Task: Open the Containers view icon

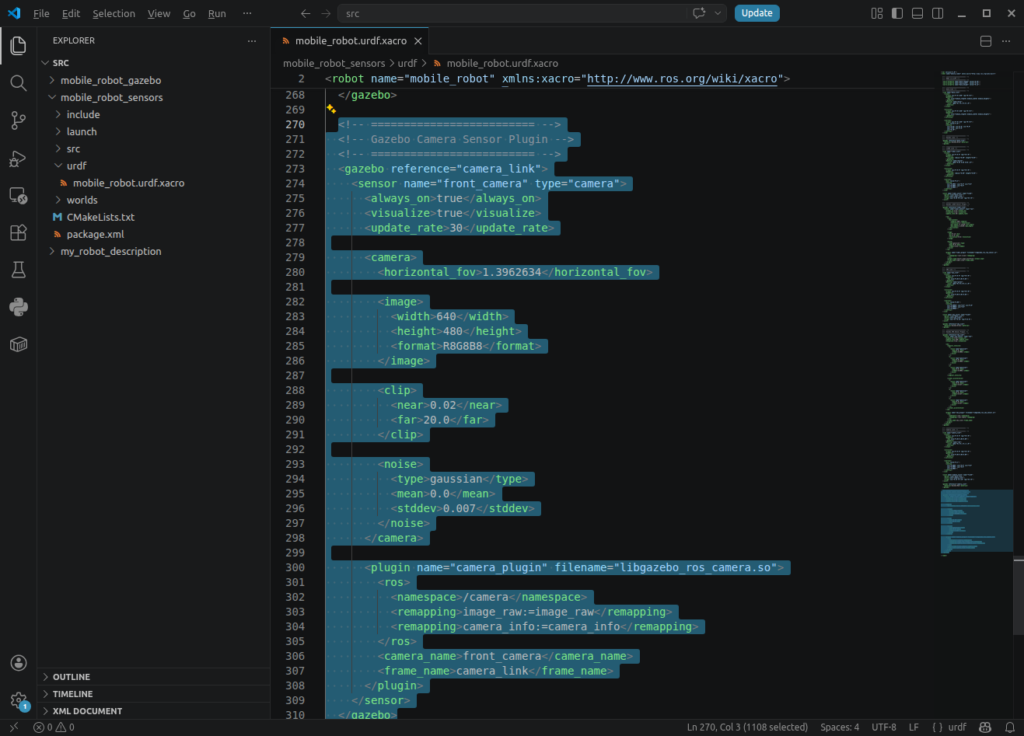Action: pyautogui.click(x=18, y=344)
